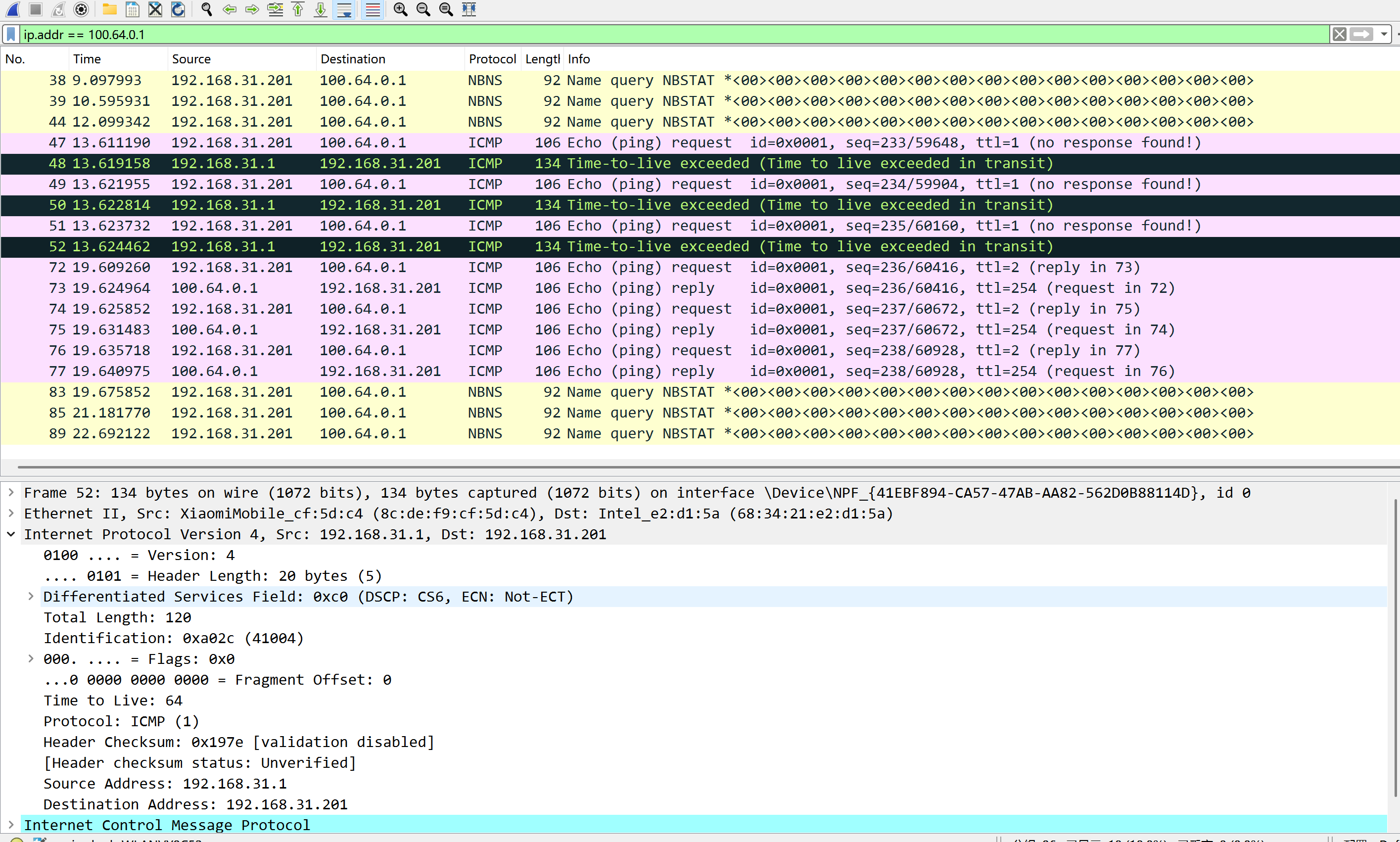Toggle auto-scroll during live capture

click(344, 9)
